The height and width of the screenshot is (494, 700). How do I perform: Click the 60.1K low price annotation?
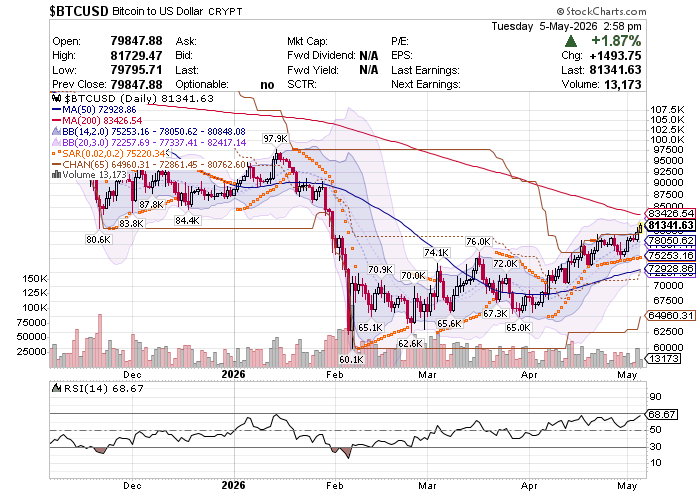(351, 359)
